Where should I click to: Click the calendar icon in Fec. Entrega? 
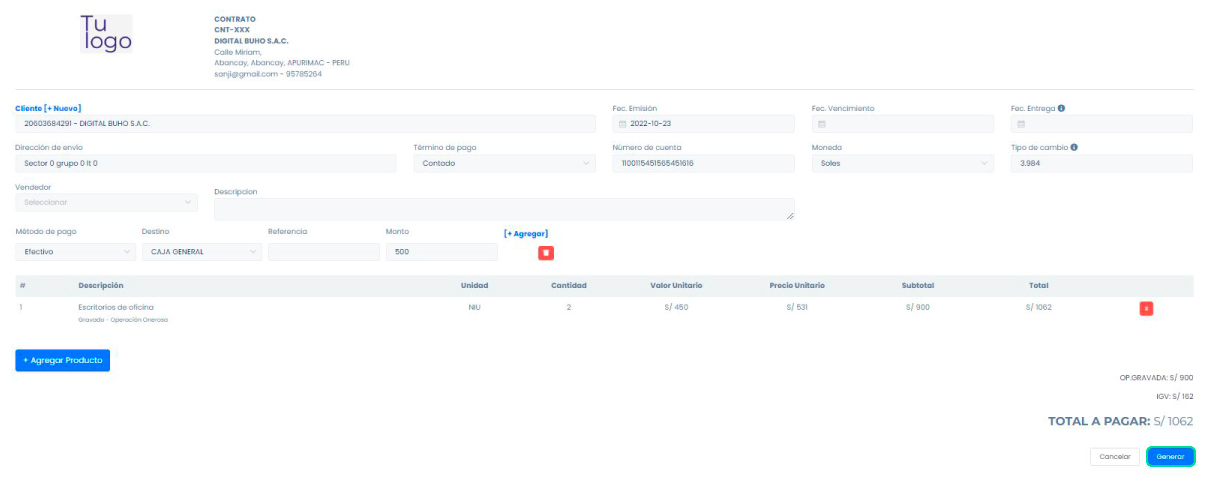coord(1022,124)
